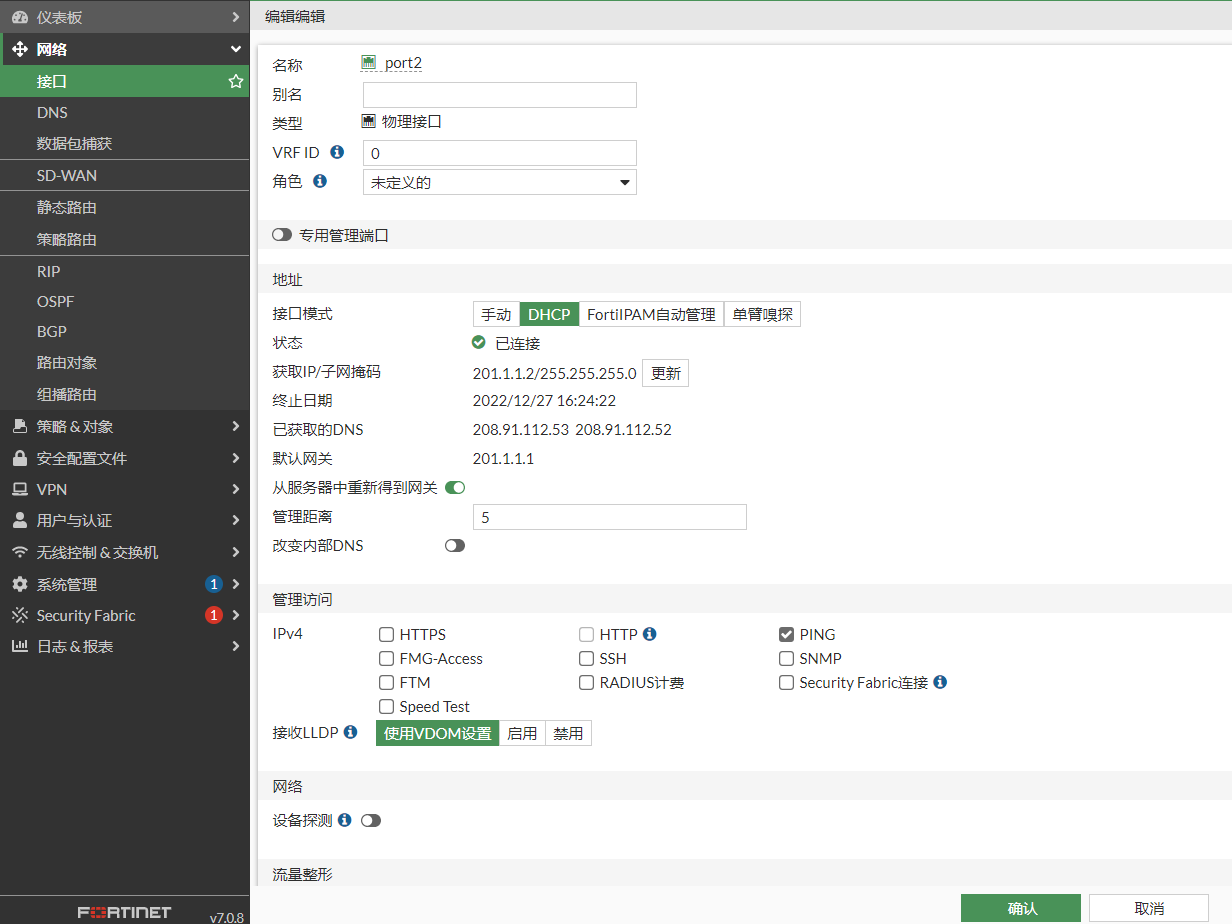The height and width of the screenshot is (924, 1232).
Task: Expand the VPN sidebar section
Action: coord(124,489)
